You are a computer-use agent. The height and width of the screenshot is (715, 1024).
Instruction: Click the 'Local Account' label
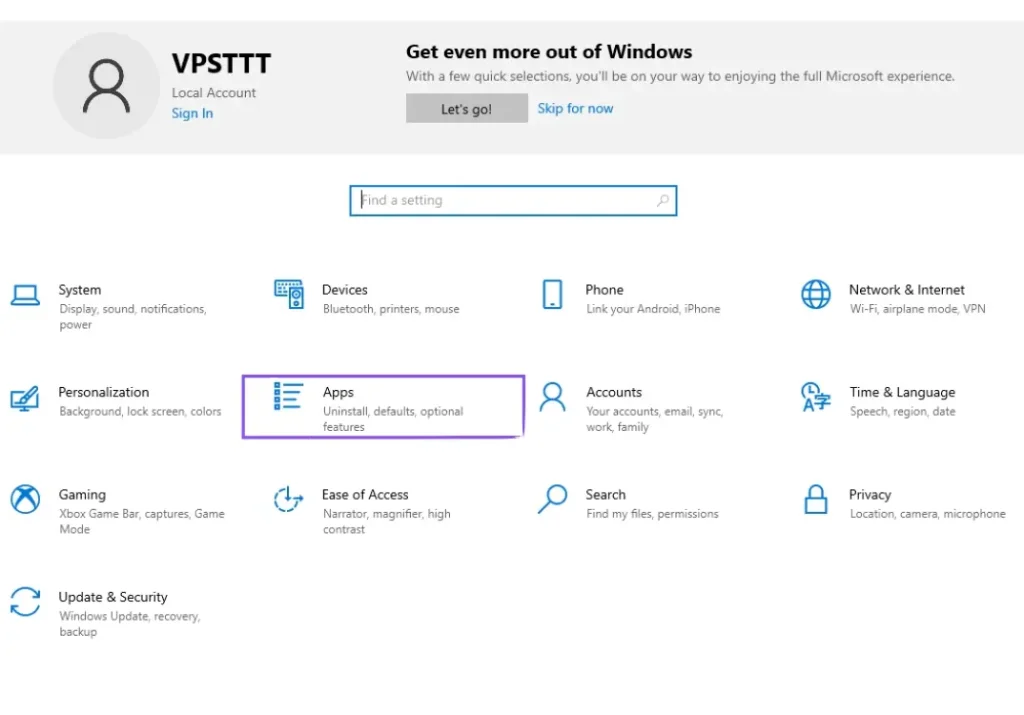pos(214,93)
